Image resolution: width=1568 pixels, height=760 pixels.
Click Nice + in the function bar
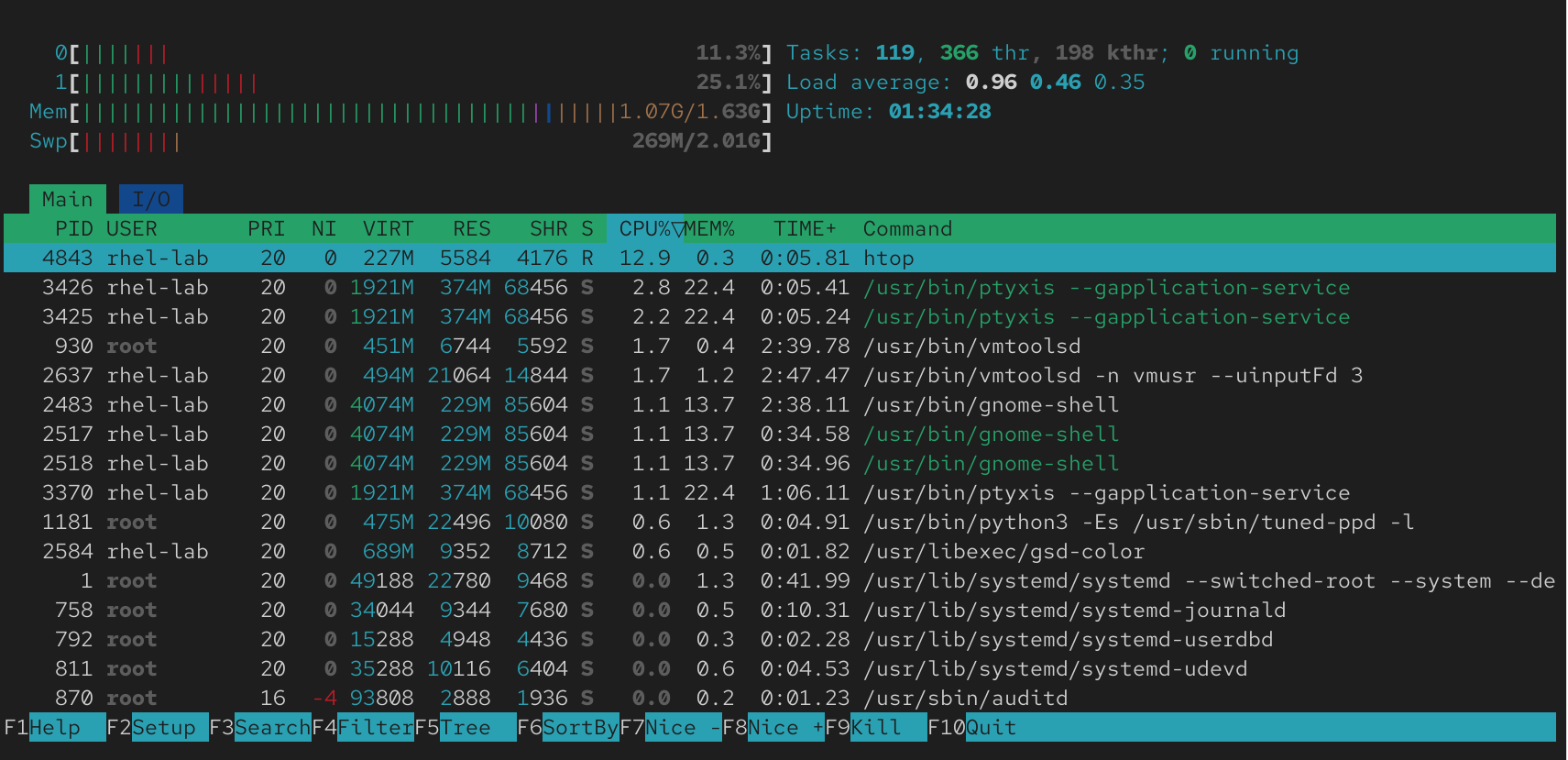coord(773,727)
